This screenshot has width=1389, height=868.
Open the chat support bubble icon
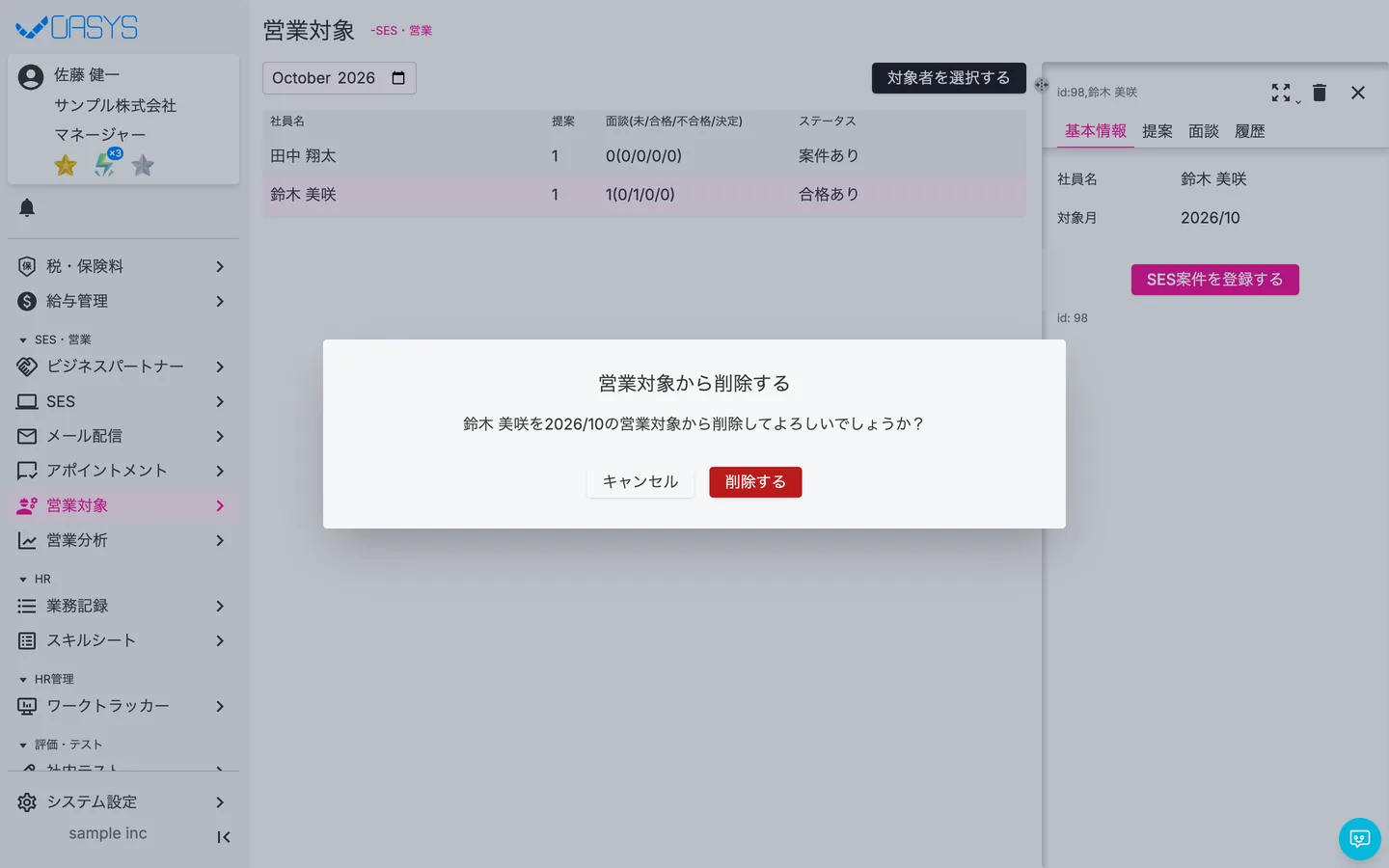point(1360,839)
